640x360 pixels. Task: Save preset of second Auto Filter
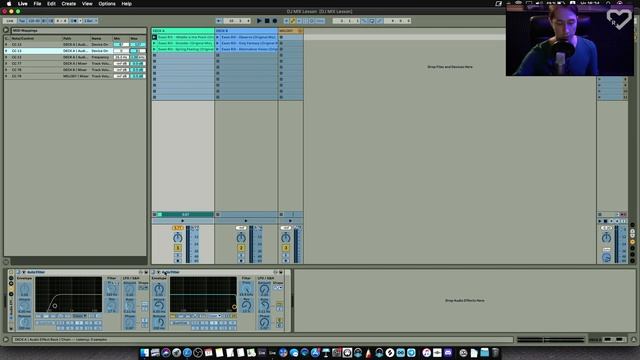[x=281, y=272]
